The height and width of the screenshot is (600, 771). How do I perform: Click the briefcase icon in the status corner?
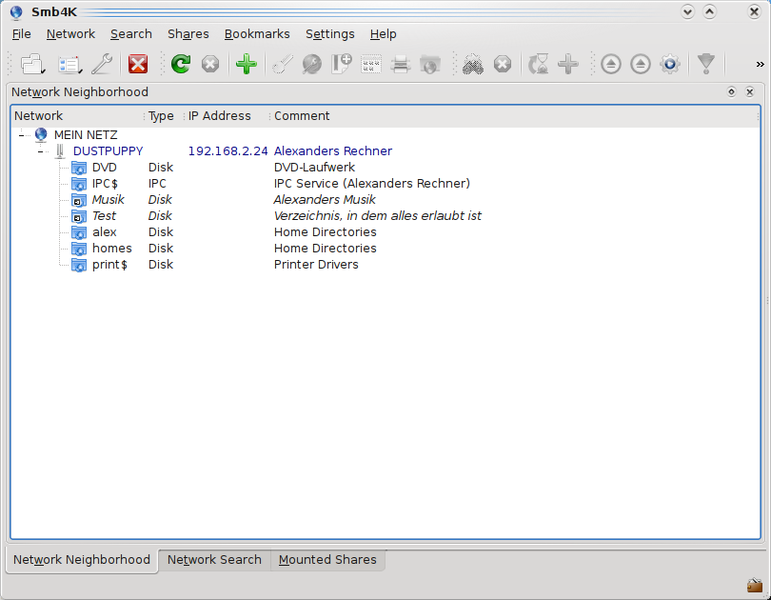pos(755,585)
